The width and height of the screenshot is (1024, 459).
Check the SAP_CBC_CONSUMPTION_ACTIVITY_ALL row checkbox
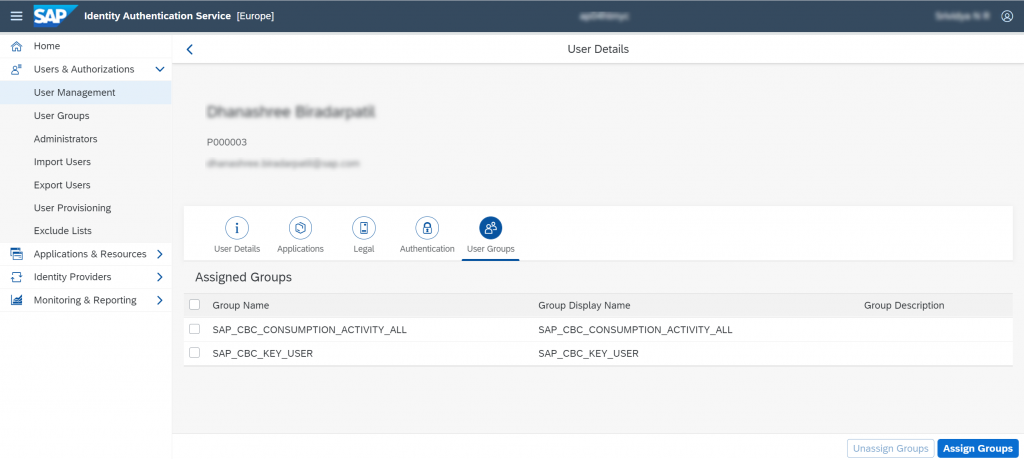195,329
